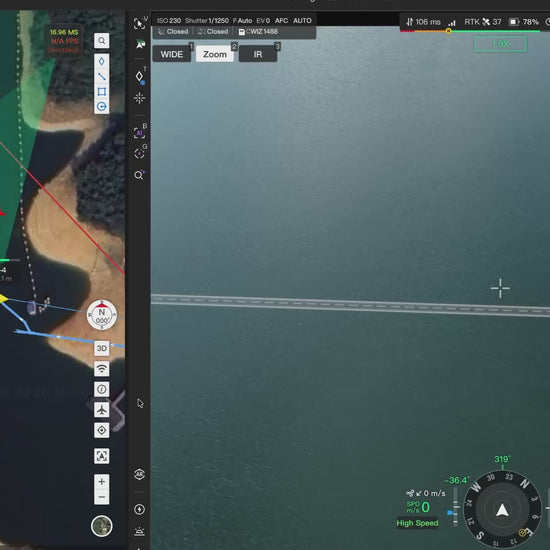Switch map base layer via satellite thumbnail
Image resolution: width=550 pixels, height=550 pixels.
(x=101, y=526)
